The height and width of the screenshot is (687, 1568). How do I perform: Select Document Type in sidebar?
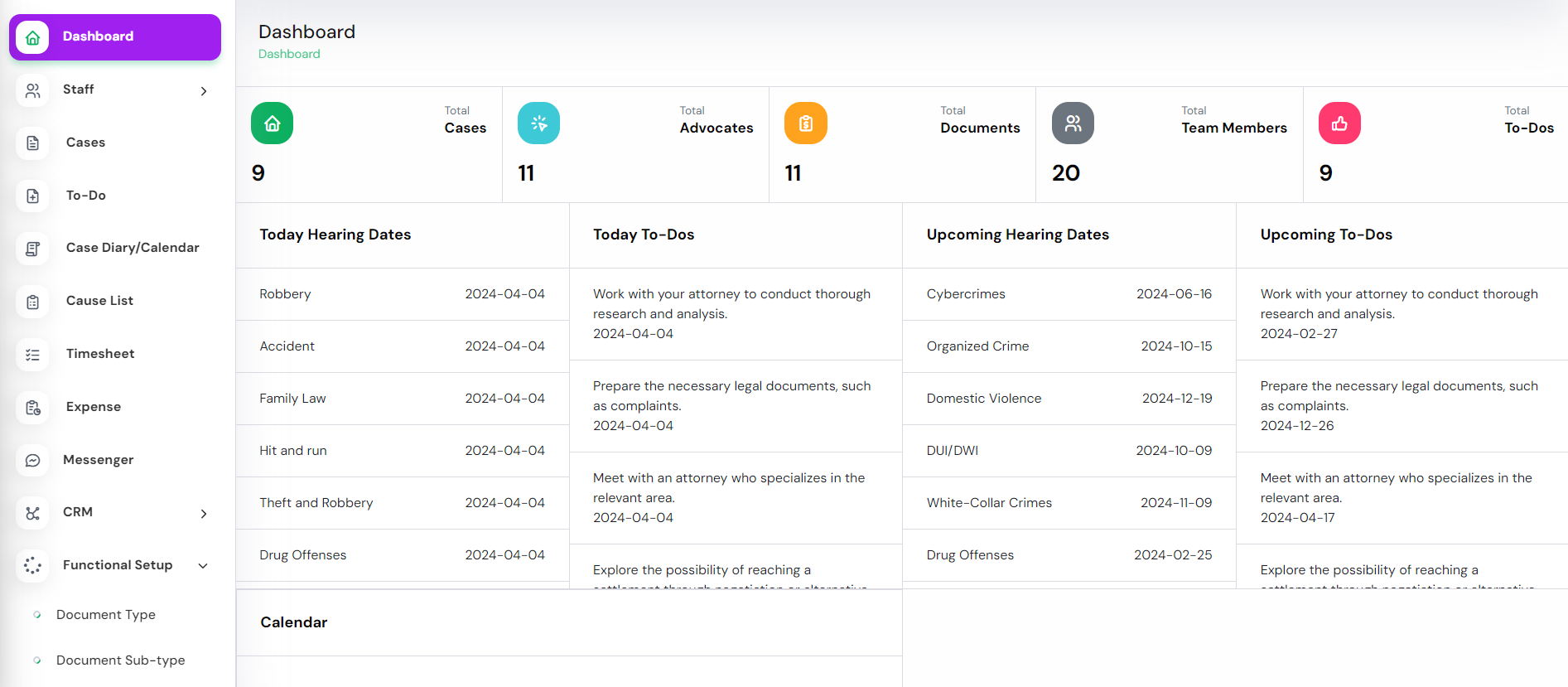click(106, 615)
